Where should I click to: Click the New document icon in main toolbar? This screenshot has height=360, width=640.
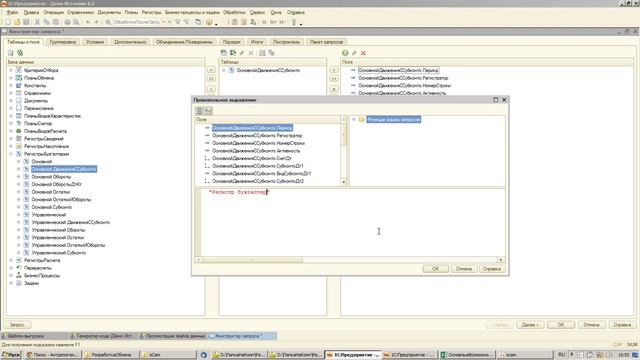point(8,22)
